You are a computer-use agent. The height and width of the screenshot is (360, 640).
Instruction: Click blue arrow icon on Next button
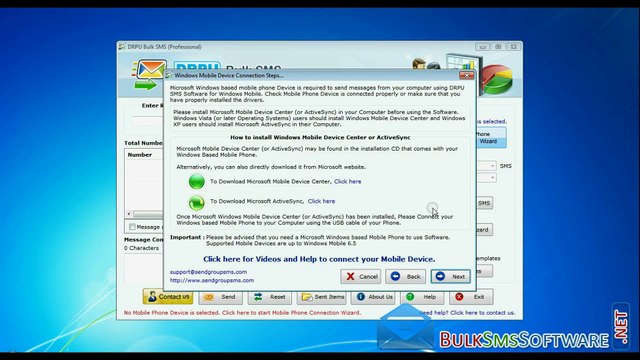tap(440, 276)
